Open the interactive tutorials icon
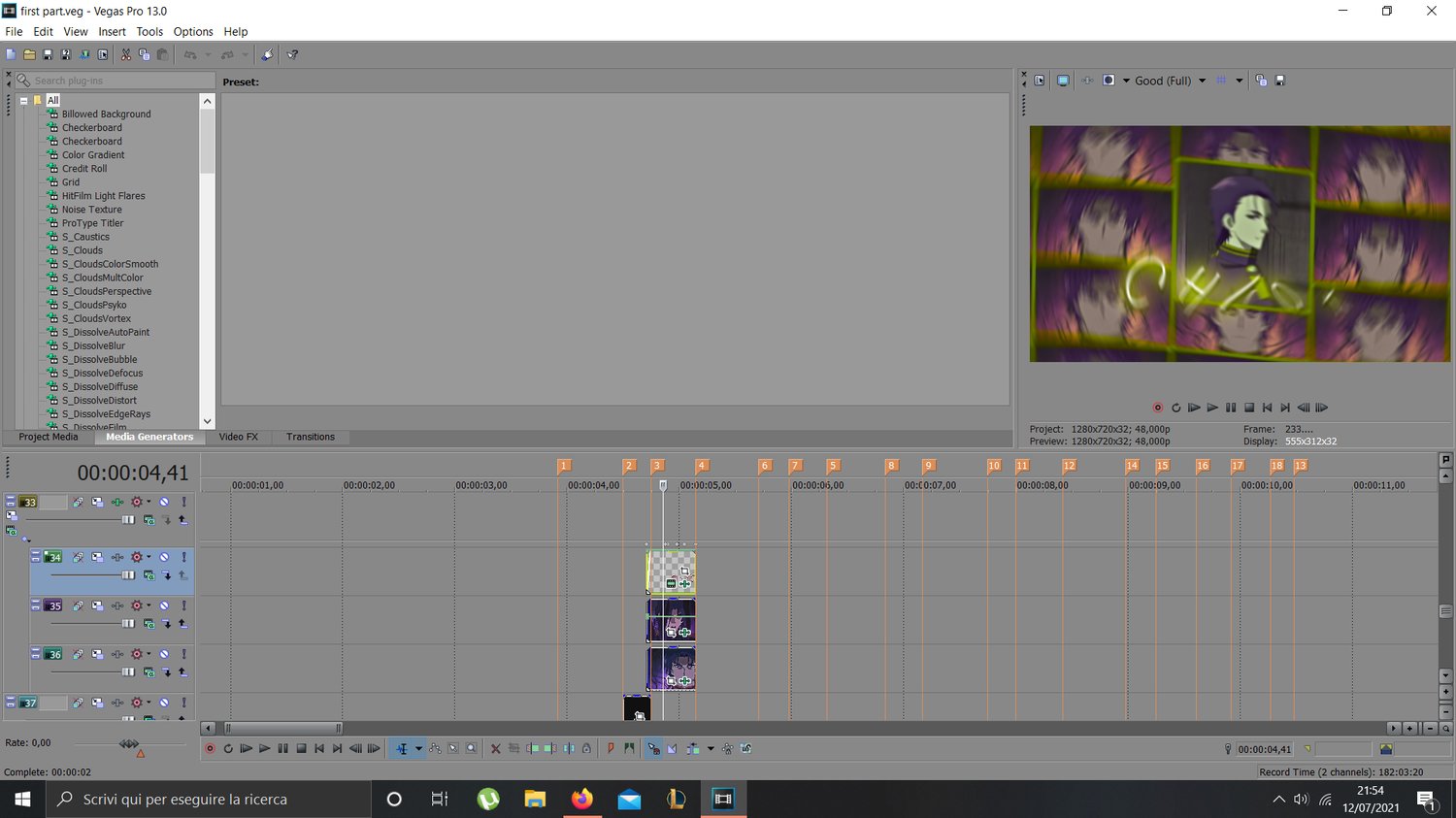This screenshot has width=1456, height=818. tap(267, 55)
